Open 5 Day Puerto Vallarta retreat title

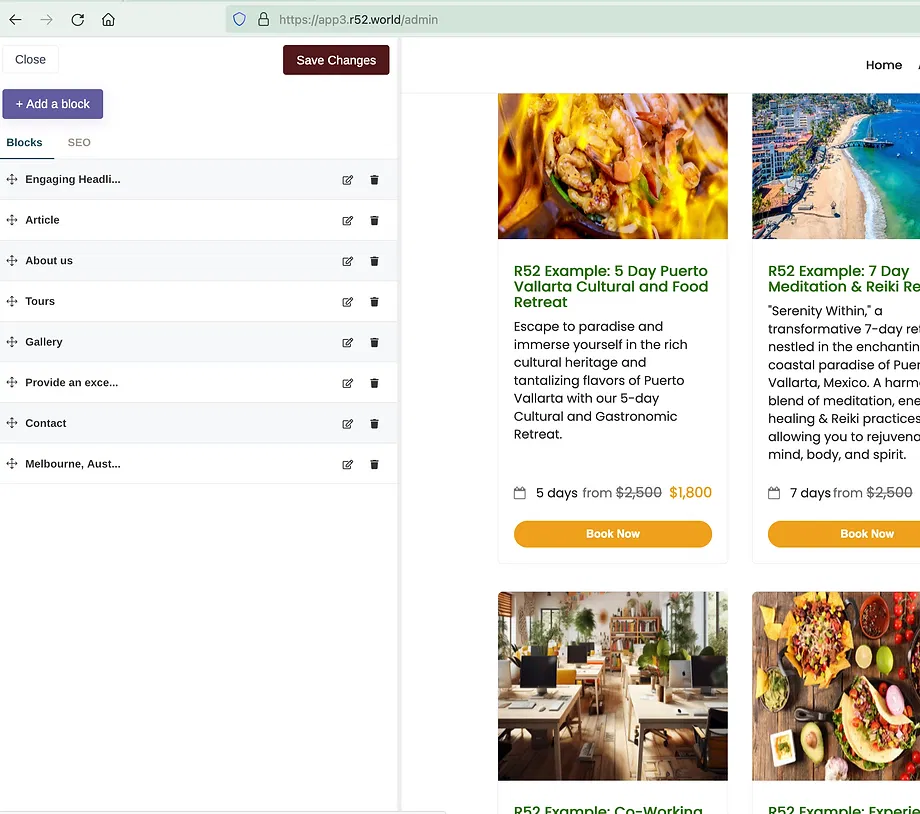(x=611, y=286)
